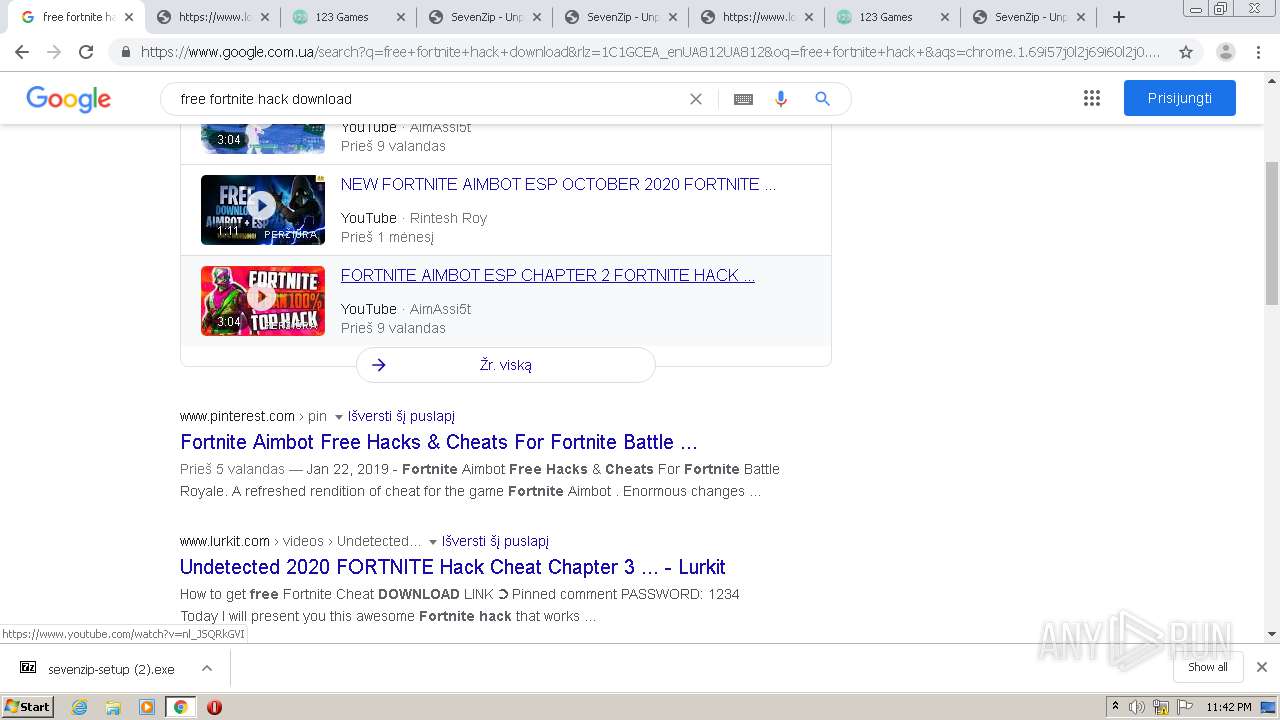This screenshot has width=1280, height=720.
Task: Play the TOP HACK 3:04 video thumbnail
Action: tap(263, 301)
